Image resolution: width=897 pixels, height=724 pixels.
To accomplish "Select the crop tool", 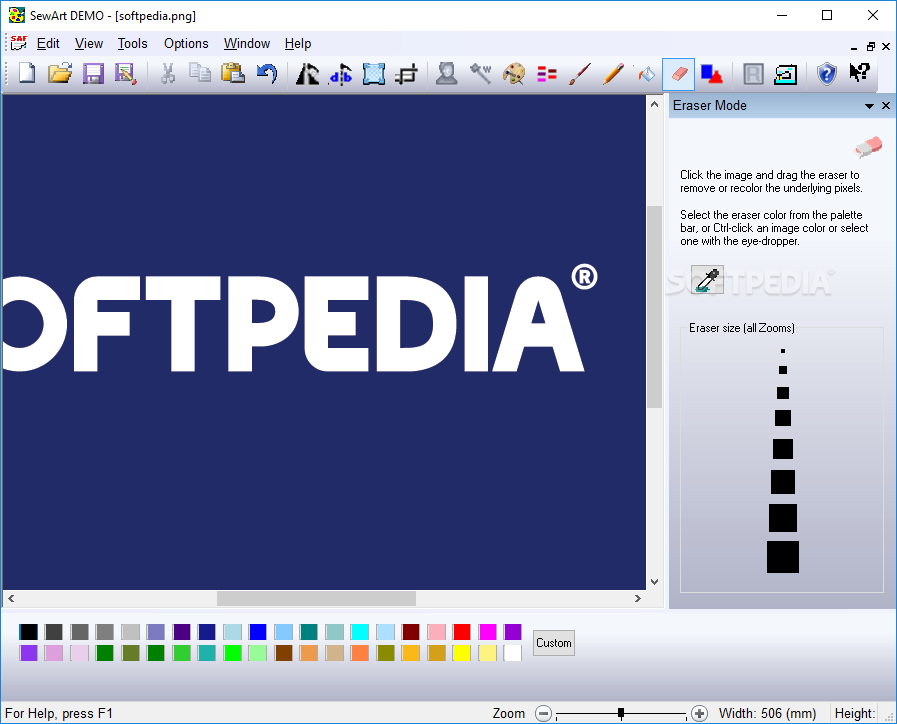I will click(x=406, y=74).
